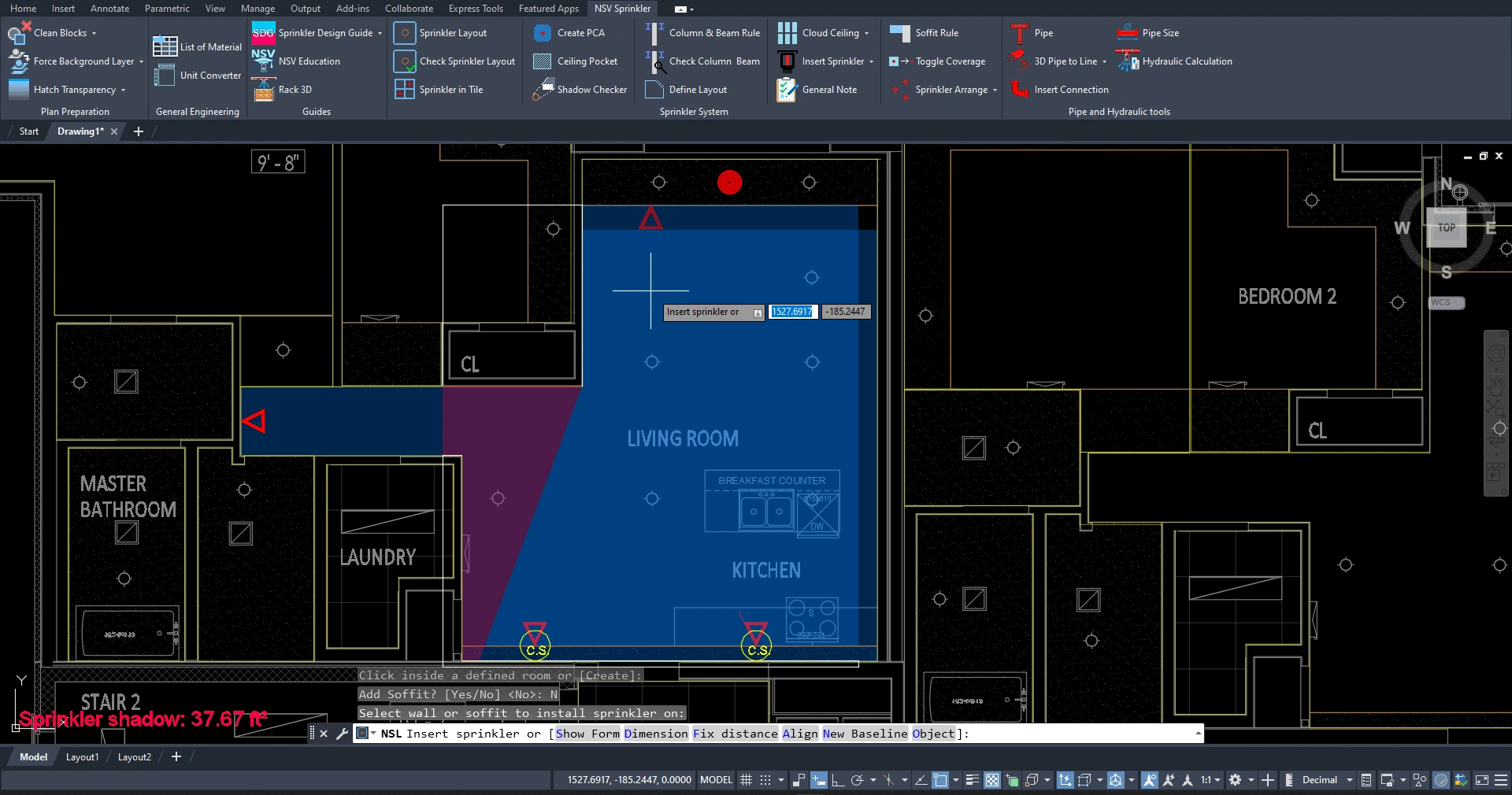Screen dimensions: 1512x795
Task: Open Column & Beam Rule
Action: [702, 33]
